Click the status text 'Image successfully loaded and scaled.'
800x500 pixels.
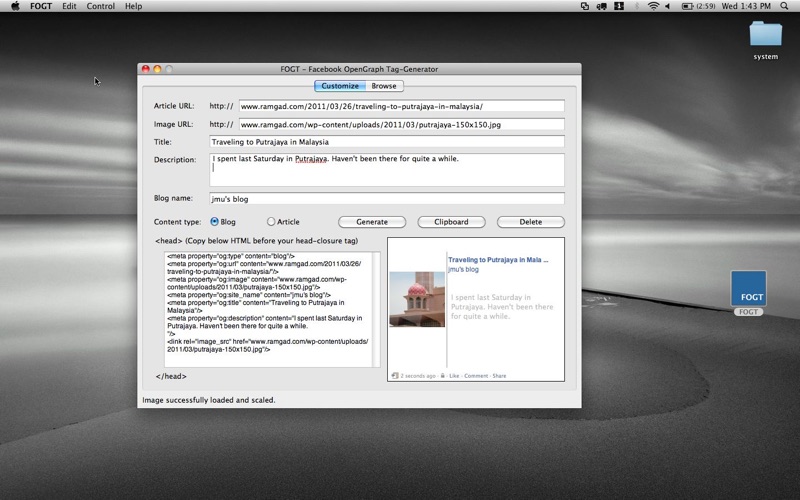[209, 400]
